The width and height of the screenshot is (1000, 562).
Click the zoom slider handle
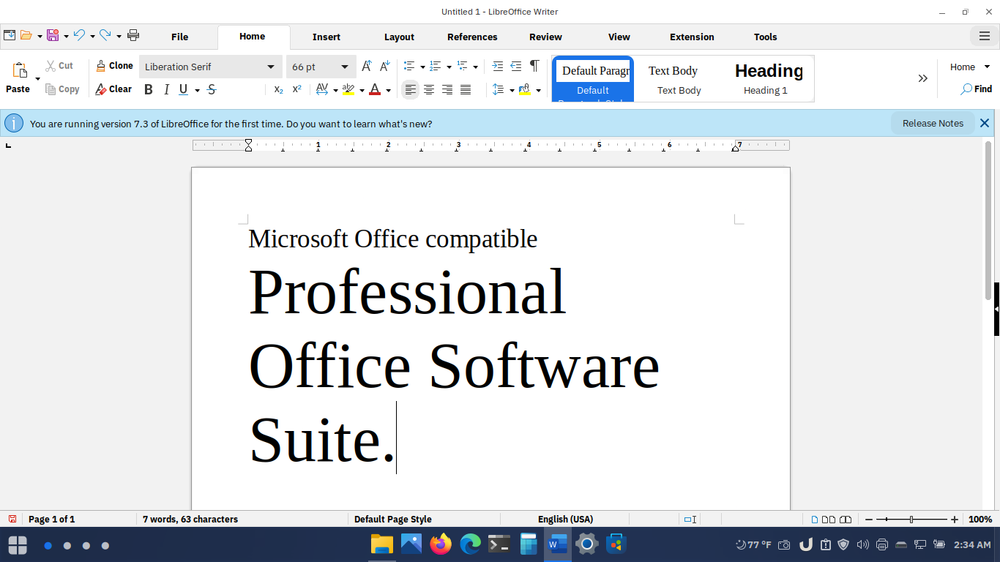(911, 519)
